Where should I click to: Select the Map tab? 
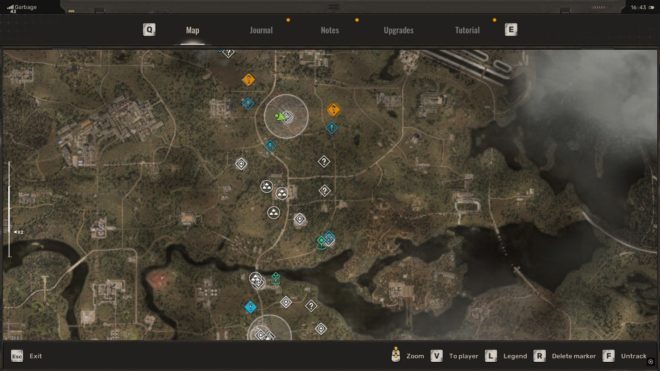[192, 30]
